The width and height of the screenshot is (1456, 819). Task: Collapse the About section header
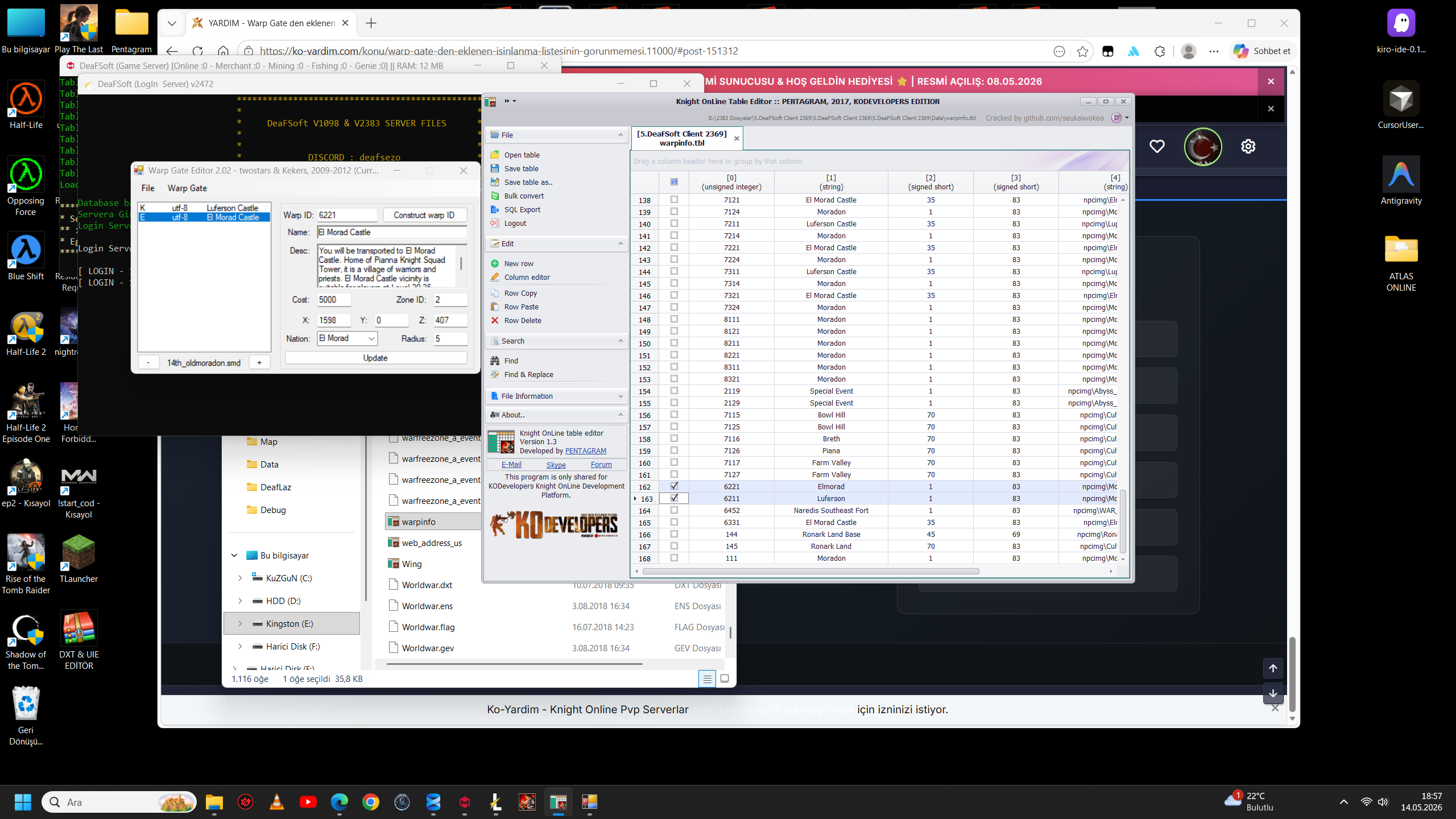pos(621,415)
